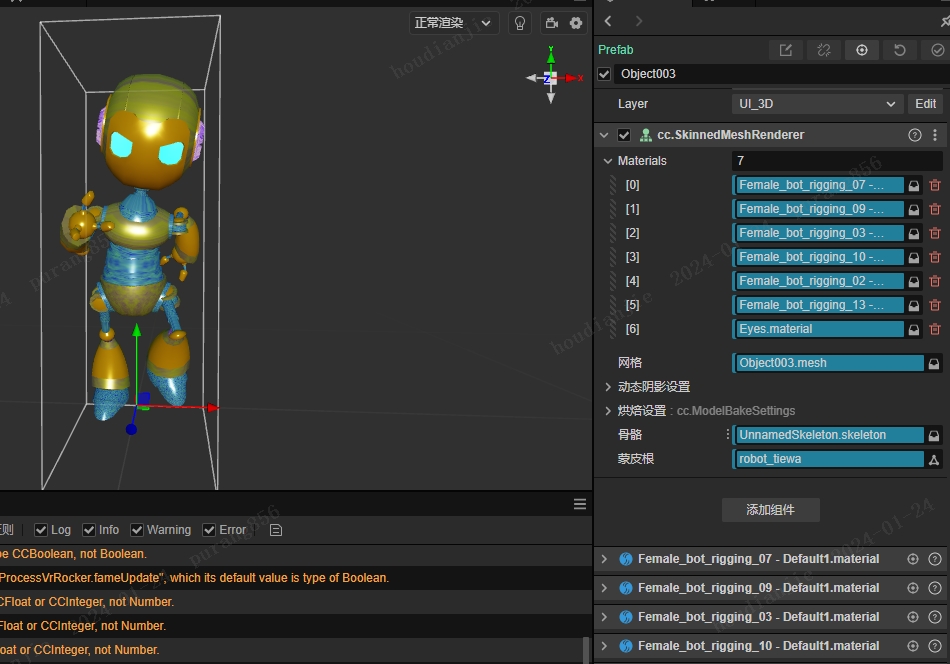Click the 添加组件 button
The width and height of the screenshot is (950, 664).
point(770,510)
